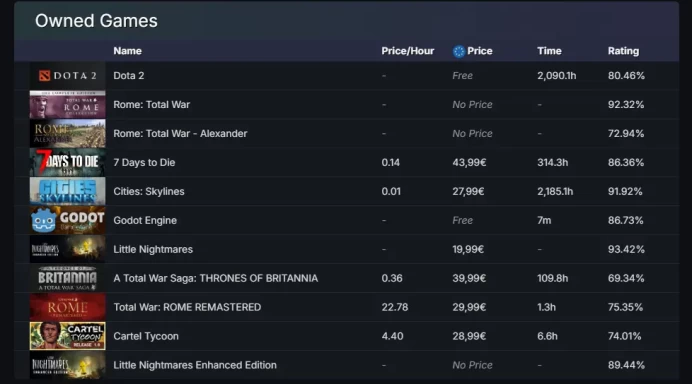
Task: Open the Godot Engine thumbnail
Action: pos(68,220)
